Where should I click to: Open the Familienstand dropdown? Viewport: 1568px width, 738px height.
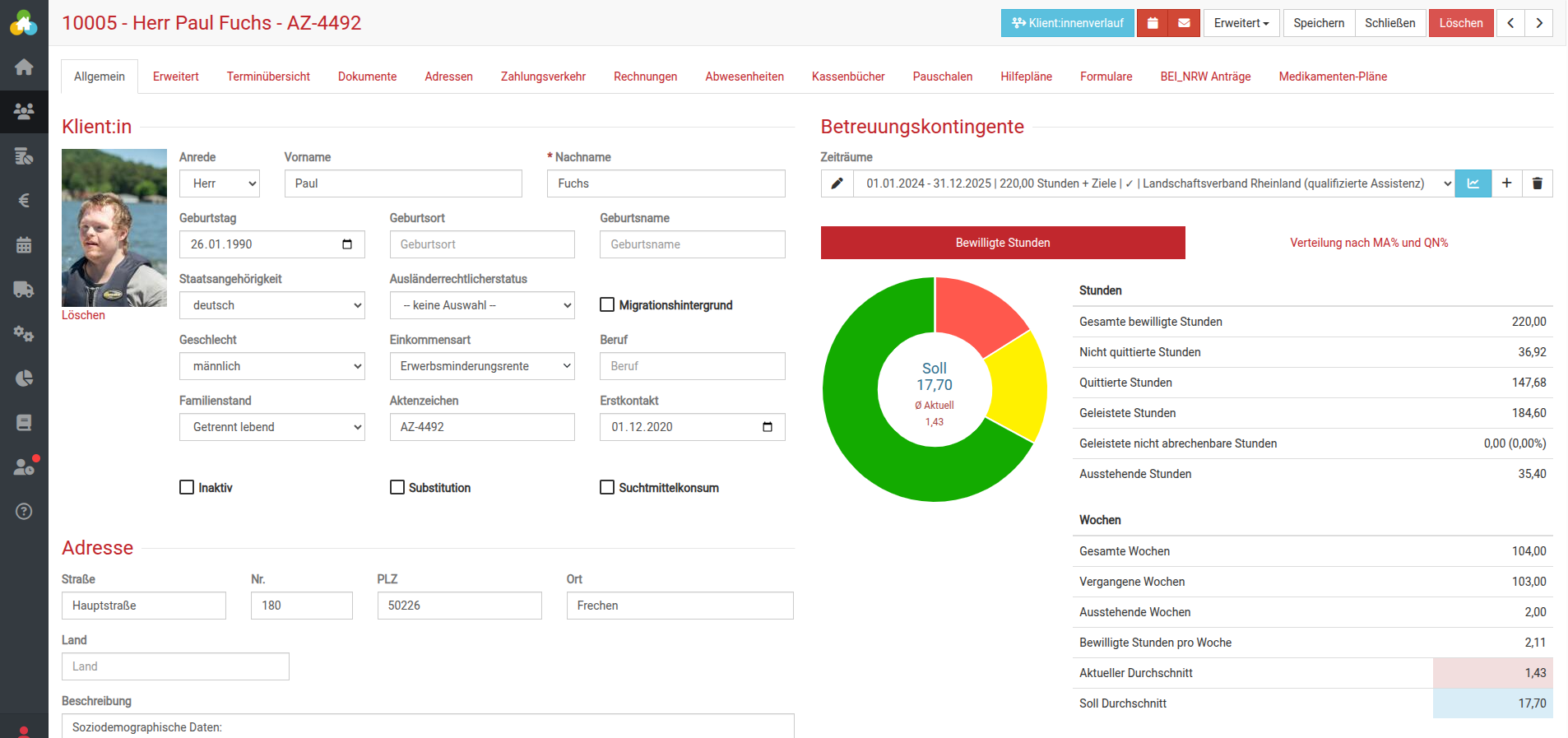[x=271, y=427]
